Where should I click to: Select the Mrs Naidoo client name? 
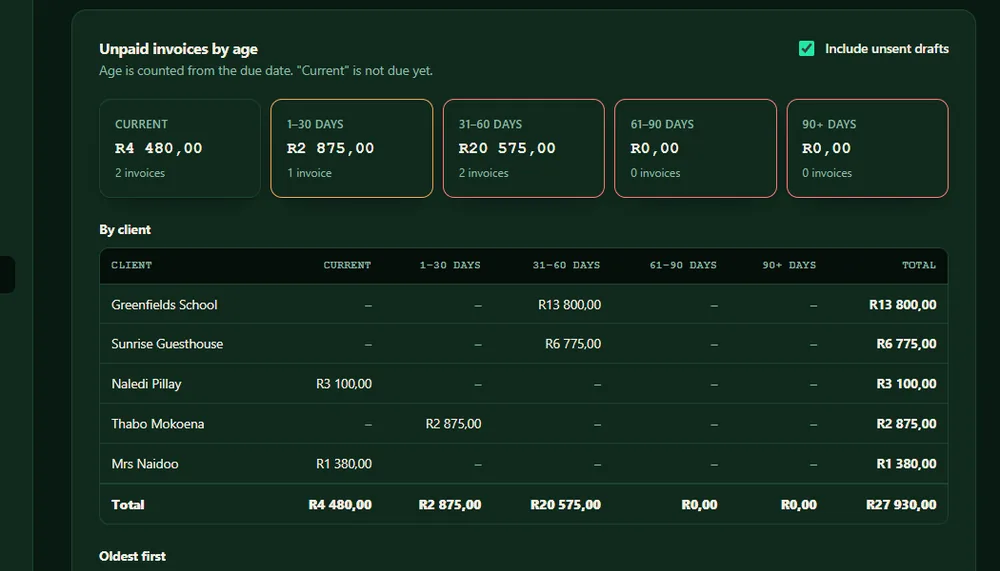click(x=145, y=464)
